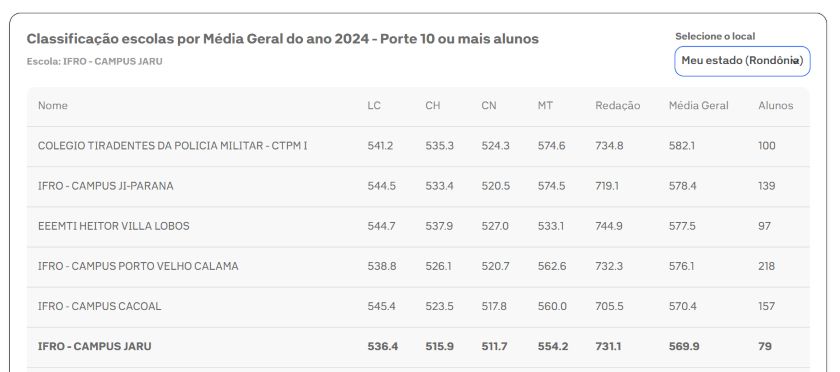
Task: Click the Alunos column header
Action: 775,106
